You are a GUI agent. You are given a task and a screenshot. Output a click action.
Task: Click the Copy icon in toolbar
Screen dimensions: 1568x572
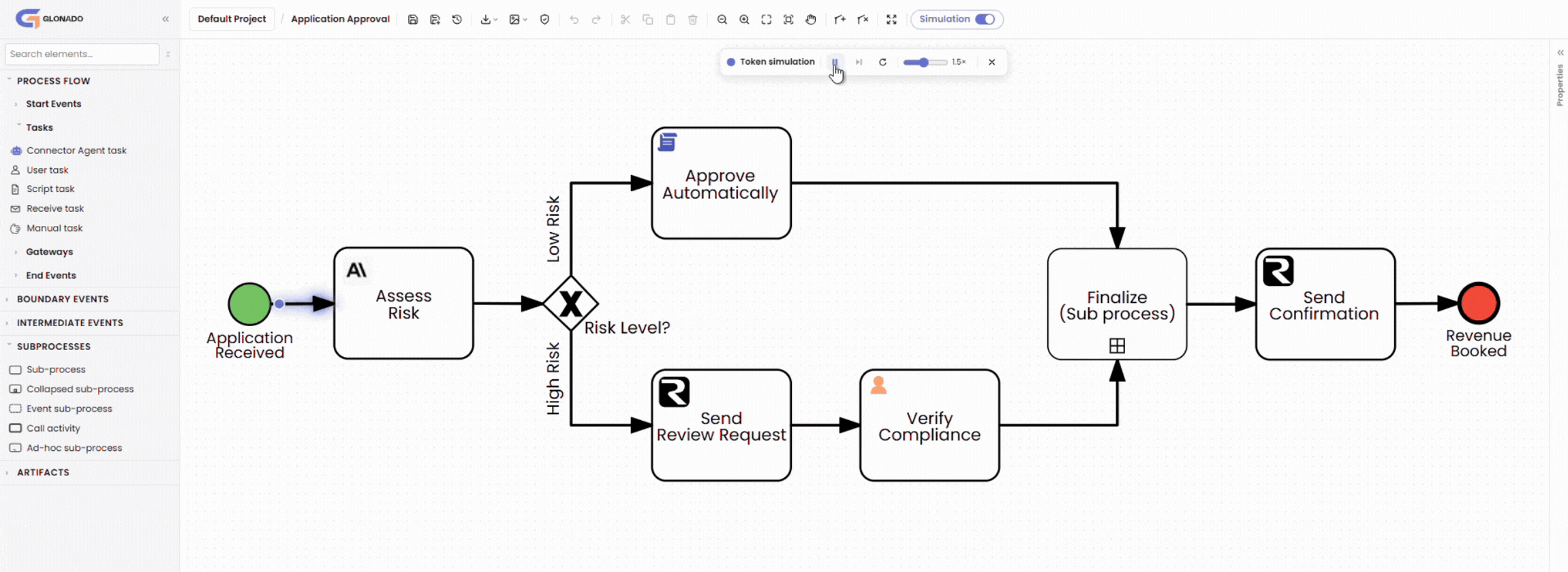tap(648, 20)
